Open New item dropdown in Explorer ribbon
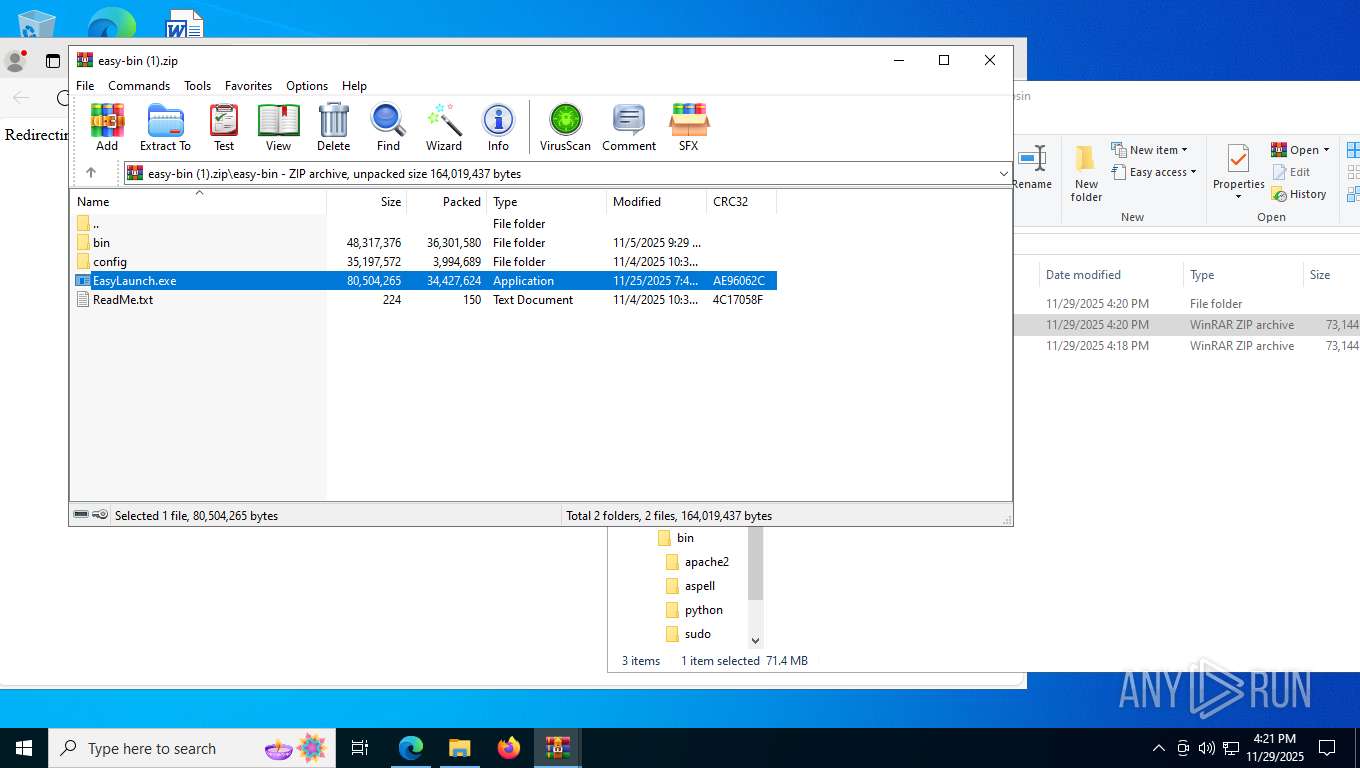Viewport: 1360px width, 768px height. [x=1150, y=150]
